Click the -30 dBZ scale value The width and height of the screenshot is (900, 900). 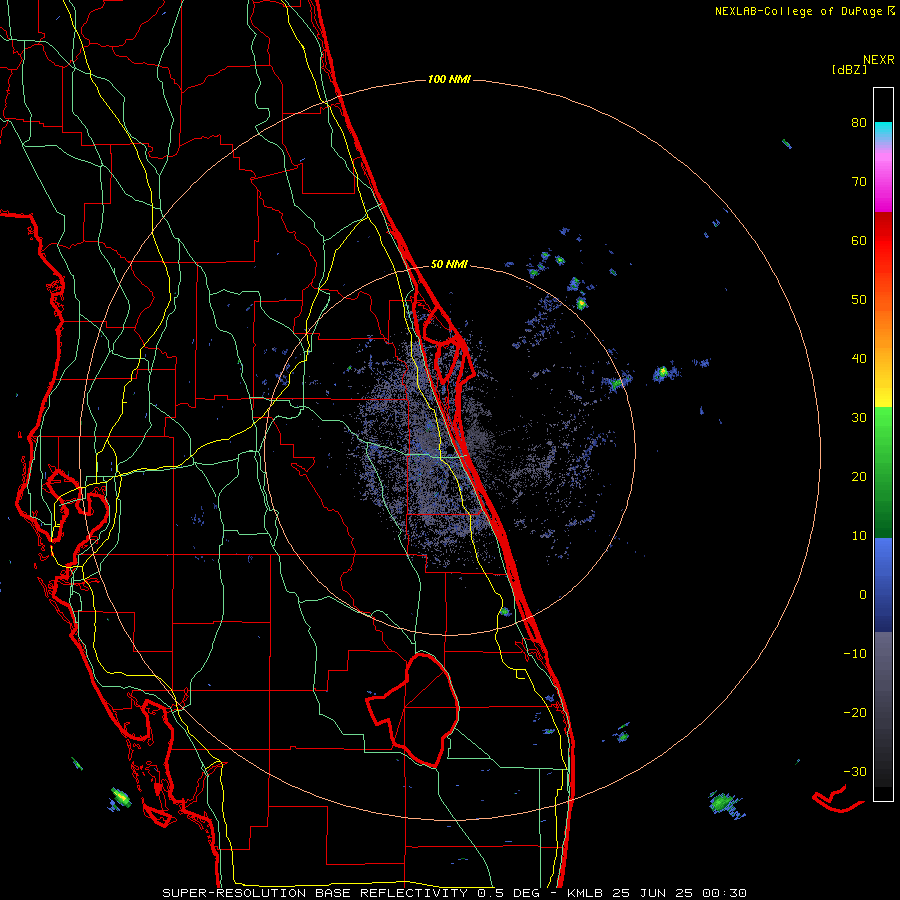pos(855,771)
